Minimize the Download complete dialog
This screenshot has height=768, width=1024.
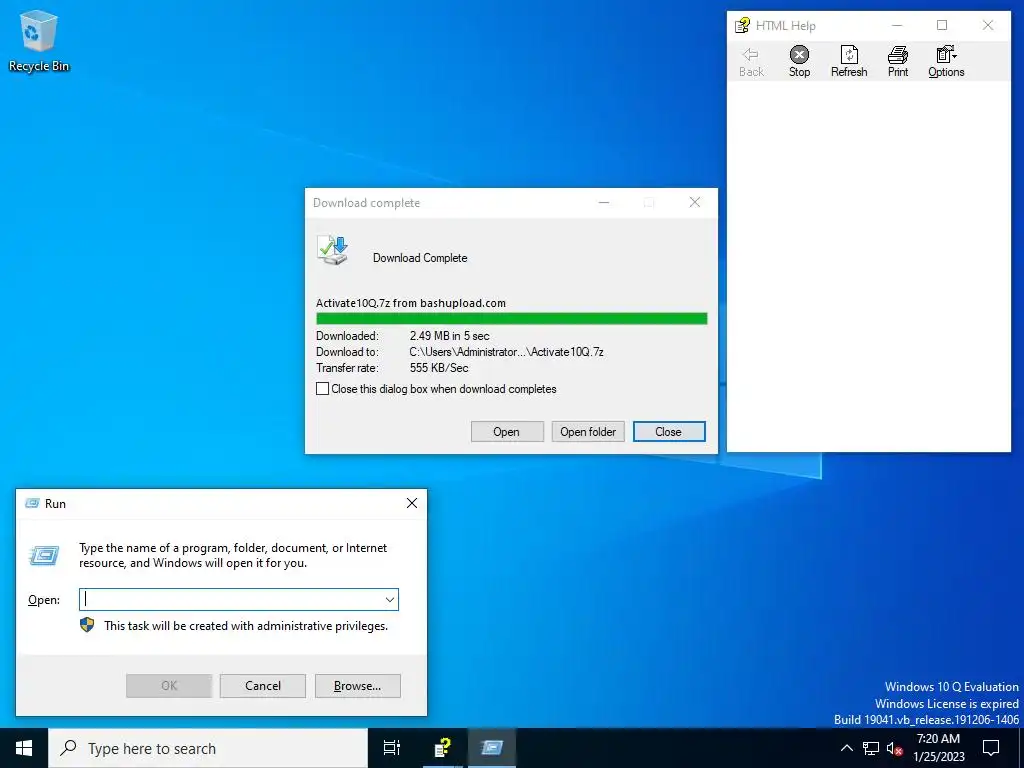pyautogui.click(x=604, y=202)
